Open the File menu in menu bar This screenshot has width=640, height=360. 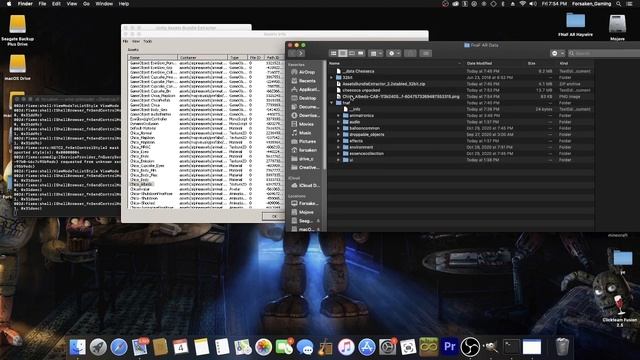(x=42, y=4)
